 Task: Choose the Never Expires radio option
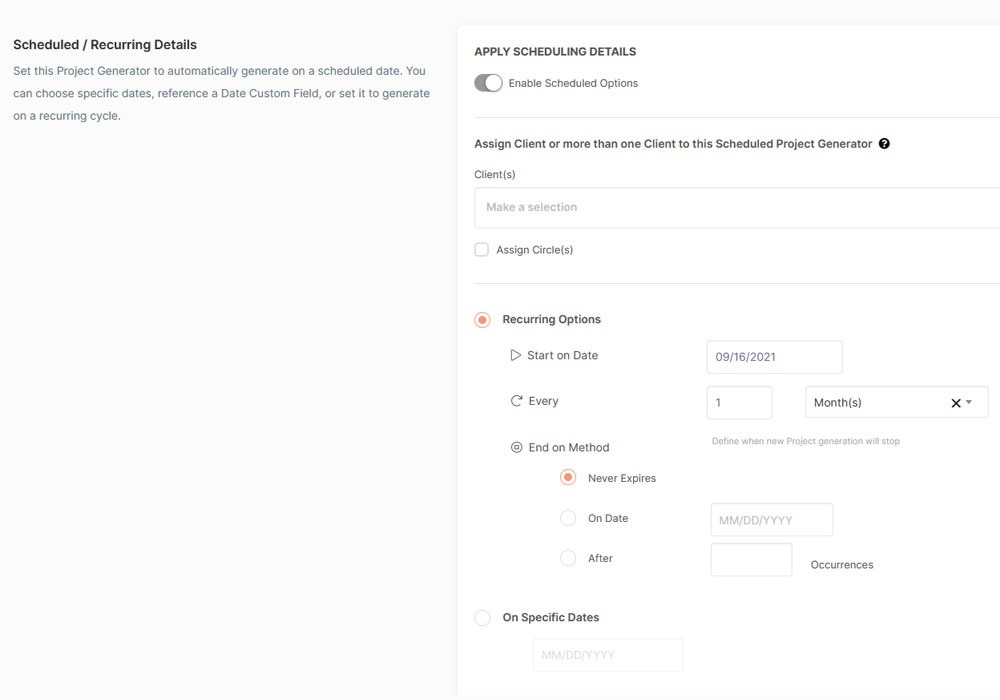point(568,478)
